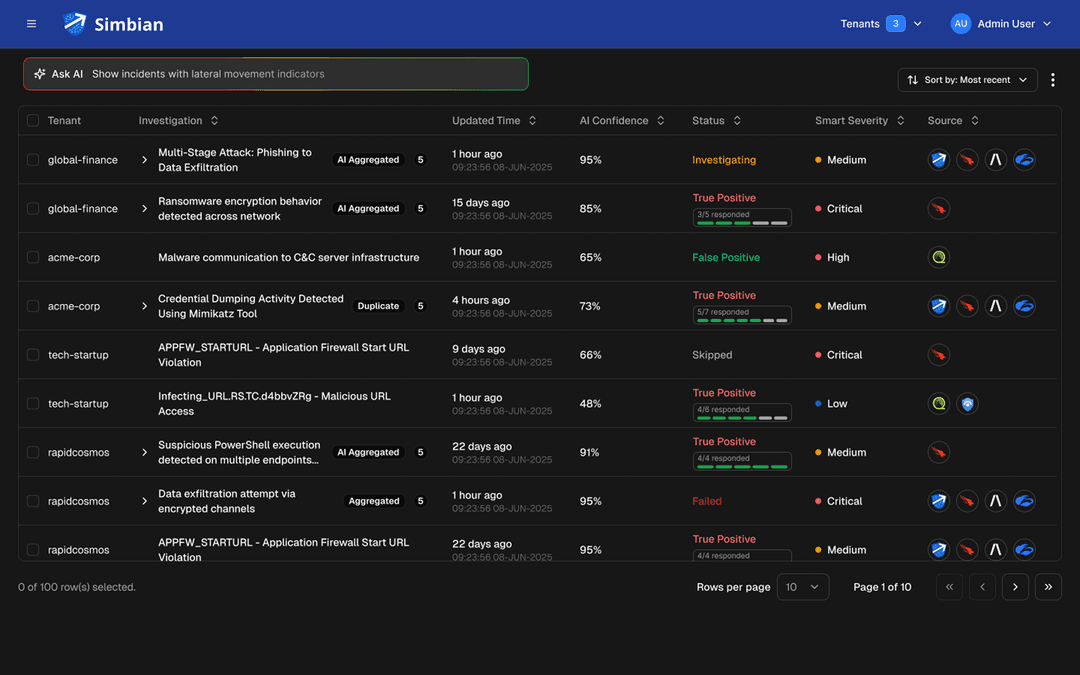
Task: Click the AU user avatar
Action: tap(960, 24)
